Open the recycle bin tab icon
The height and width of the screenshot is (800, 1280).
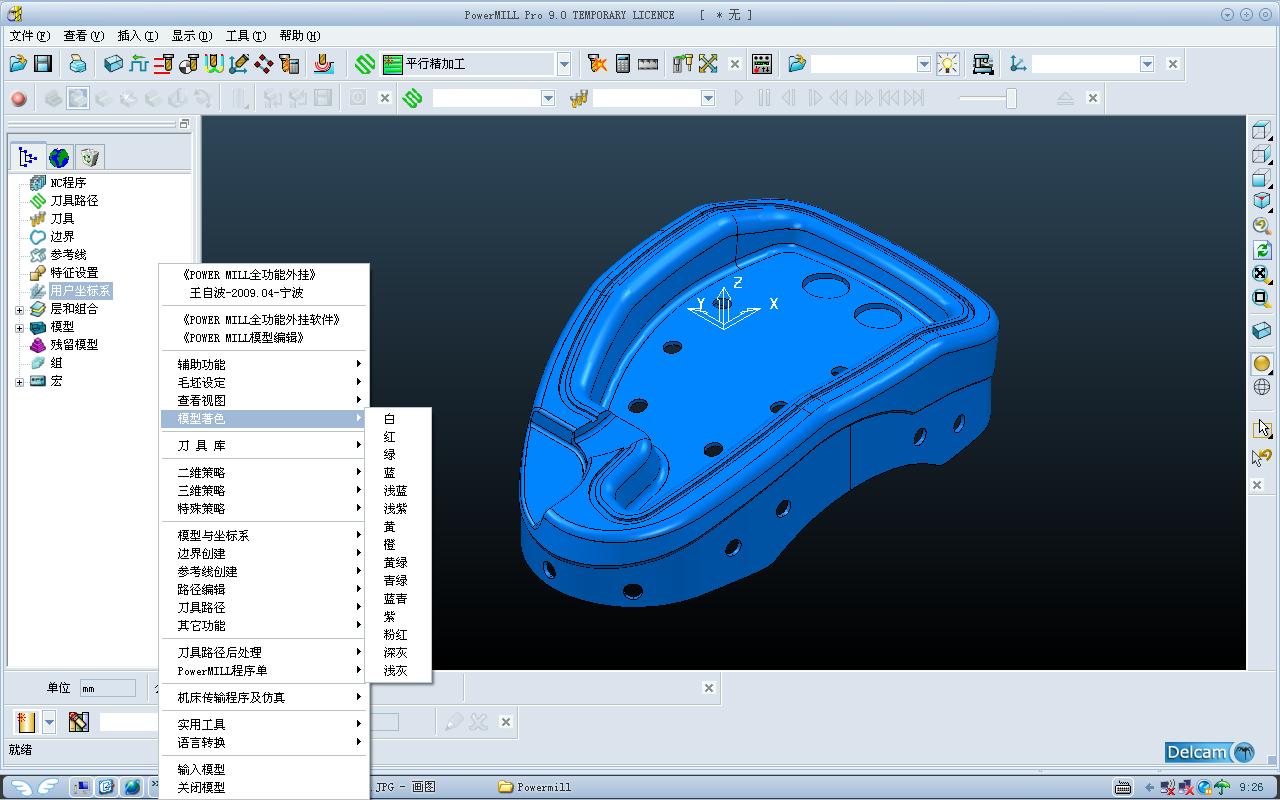[90, 157]
